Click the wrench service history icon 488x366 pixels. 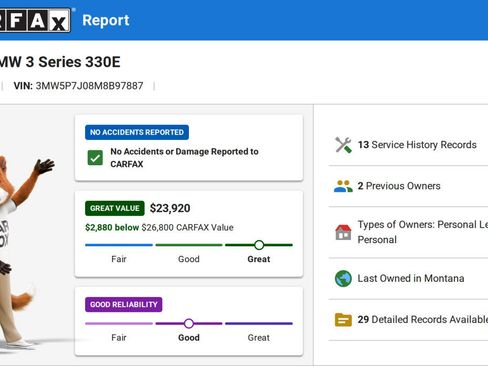pyautogui.click(x=343, y=145)
